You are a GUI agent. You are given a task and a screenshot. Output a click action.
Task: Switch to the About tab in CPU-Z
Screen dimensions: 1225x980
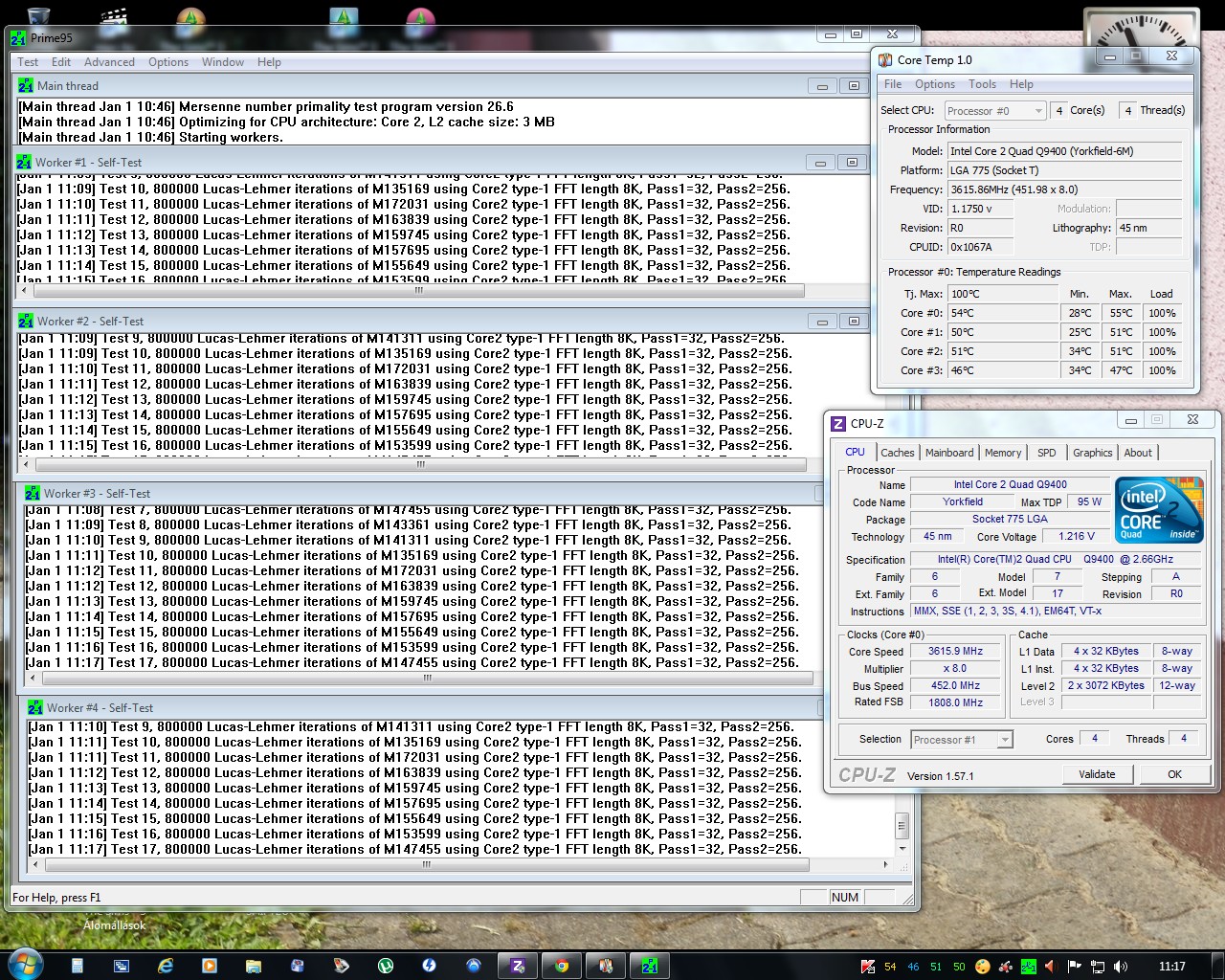pyautogui.click(x=1138, y=453)
